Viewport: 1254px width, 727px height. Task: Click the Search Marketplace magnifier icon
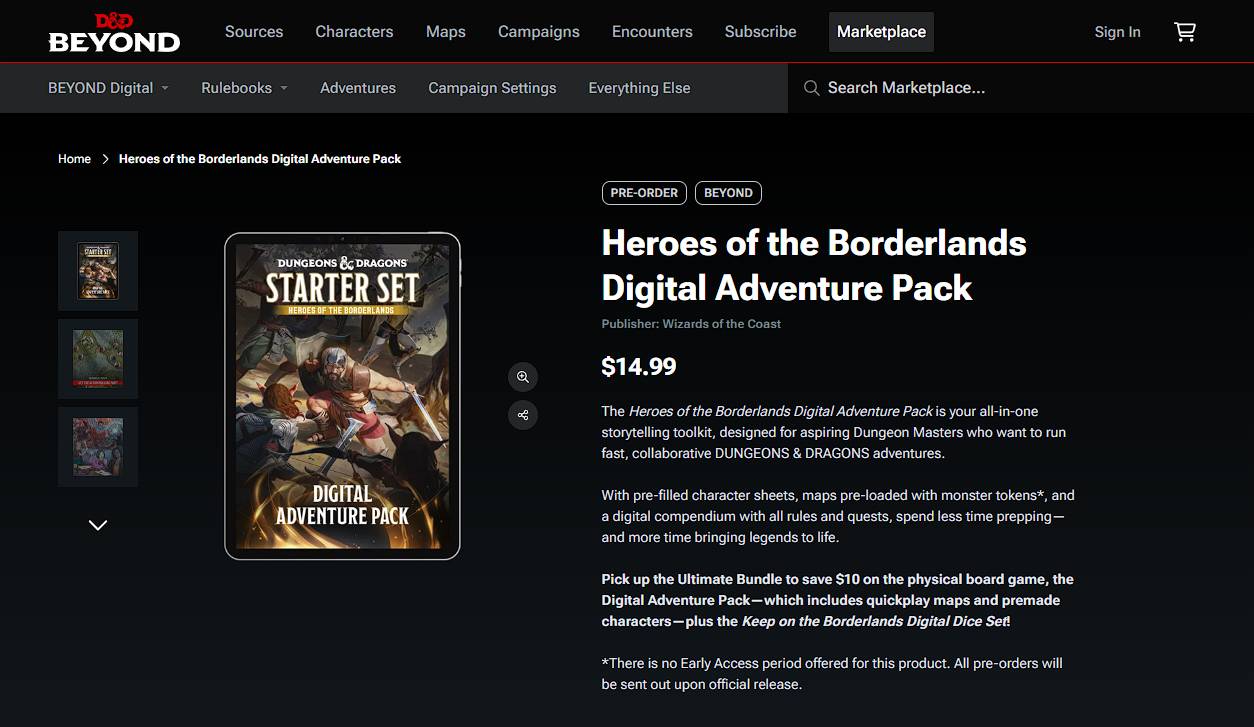(x=811, y=88)
